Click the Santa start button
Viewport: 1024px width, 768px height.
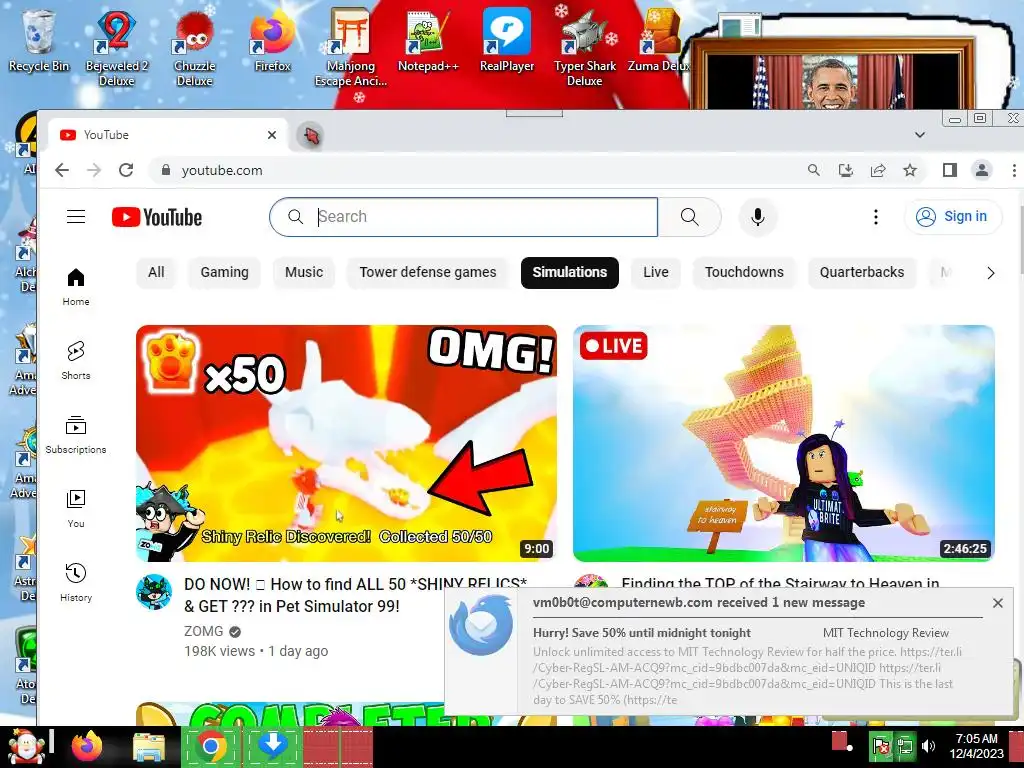[x=24, y=747]
